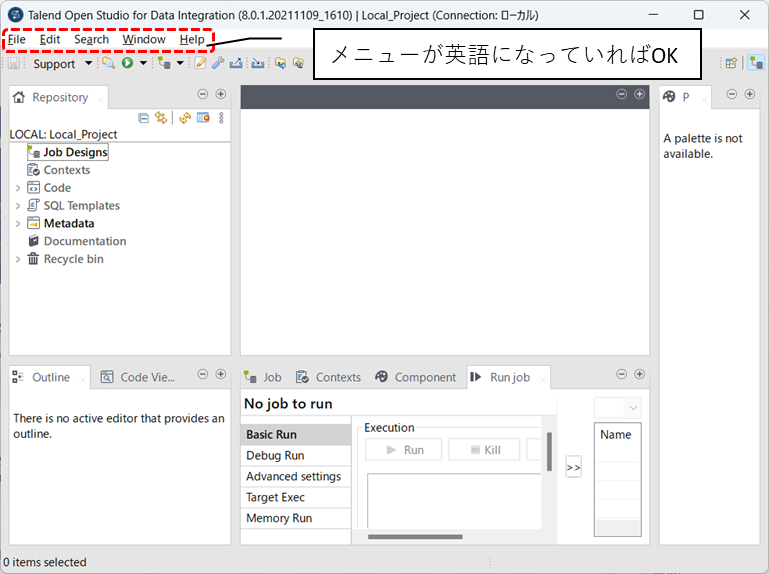
Task: Switch to the Contexts tab
Action: [329, 377]
